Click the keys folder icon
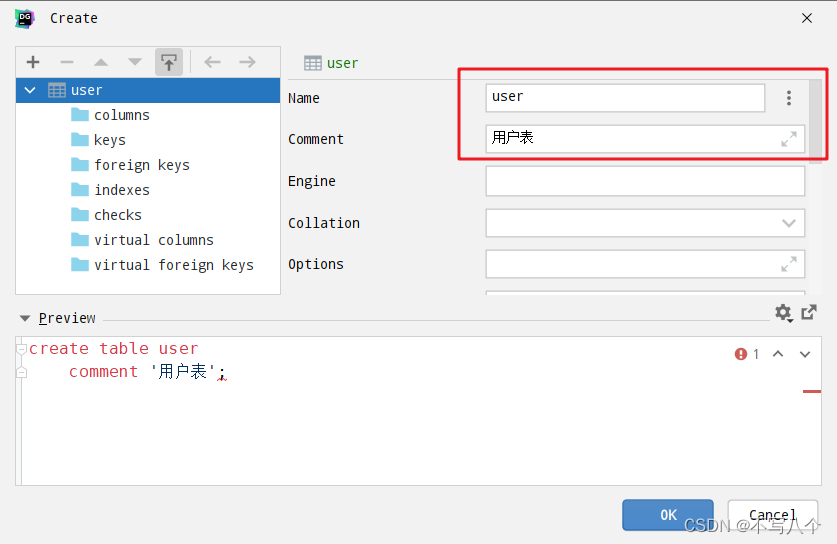 pyautogui.click(x=80, y=139)
